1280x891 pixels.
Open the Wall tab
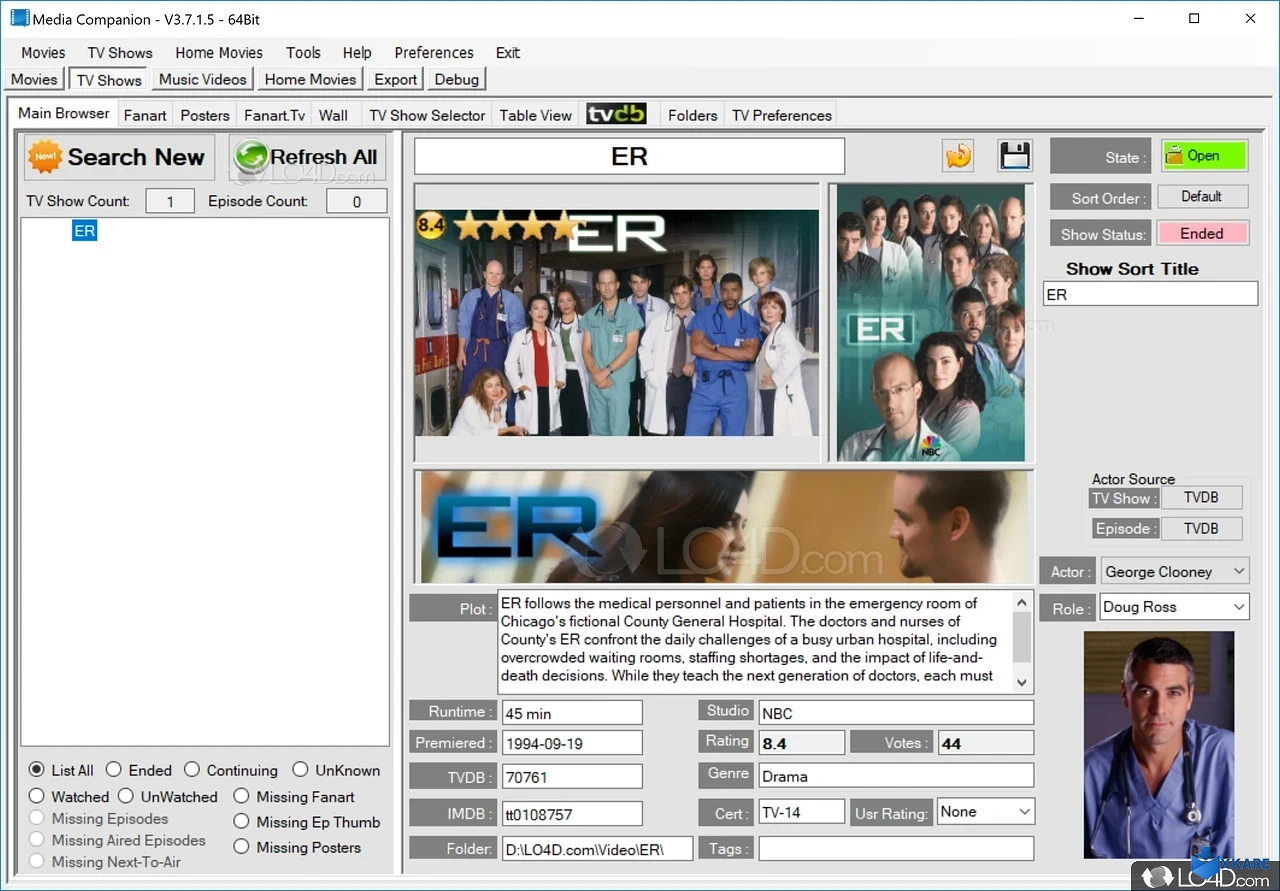point(333,115)
